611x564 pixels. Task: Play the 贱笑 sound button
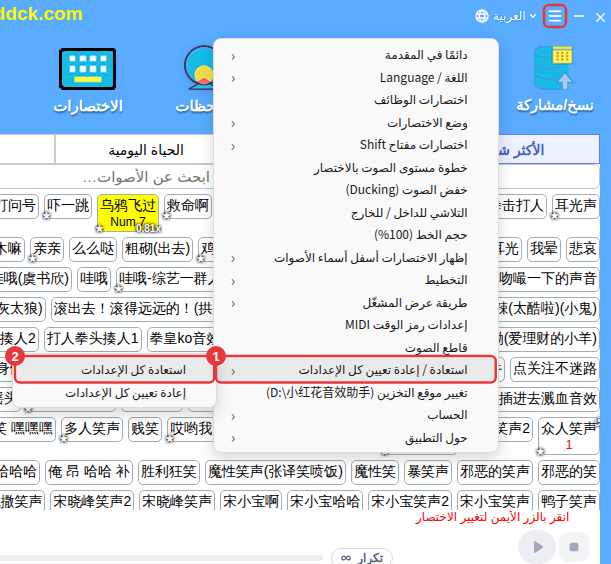[145, 429]
